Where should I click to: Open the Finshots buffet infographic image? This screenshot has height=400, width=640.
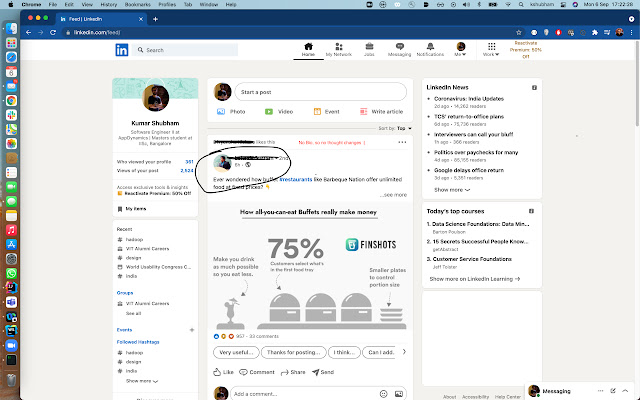[309, 266]
